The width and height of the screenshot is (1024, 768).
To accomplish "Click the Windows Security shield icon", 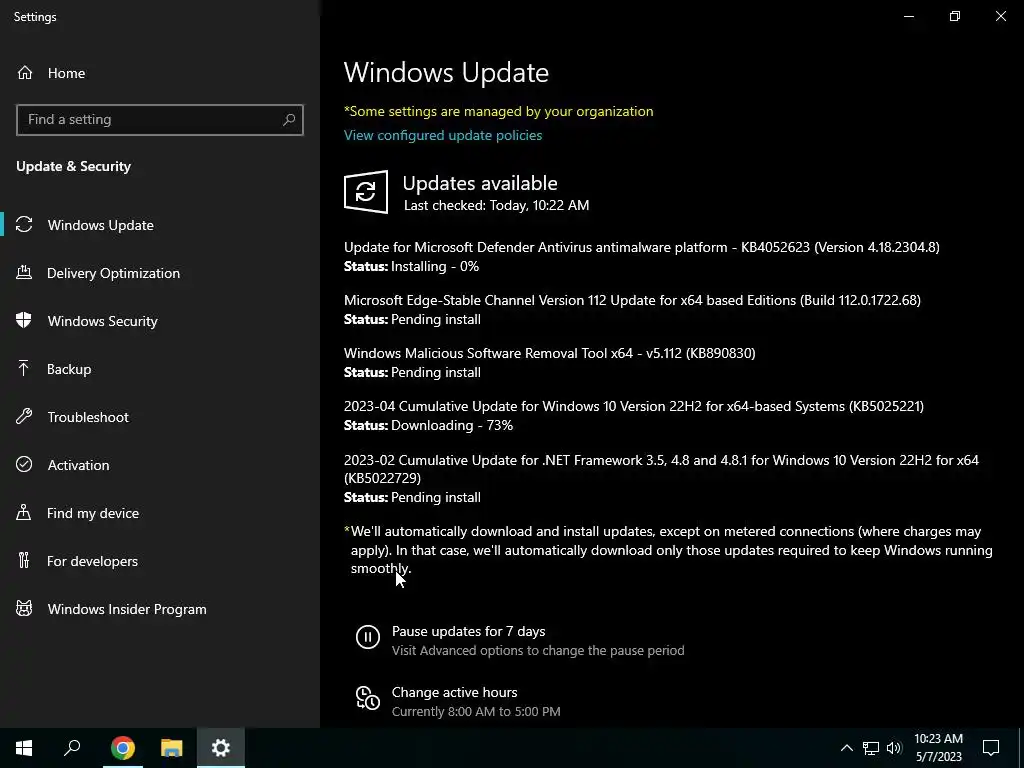I will [24, 321].
